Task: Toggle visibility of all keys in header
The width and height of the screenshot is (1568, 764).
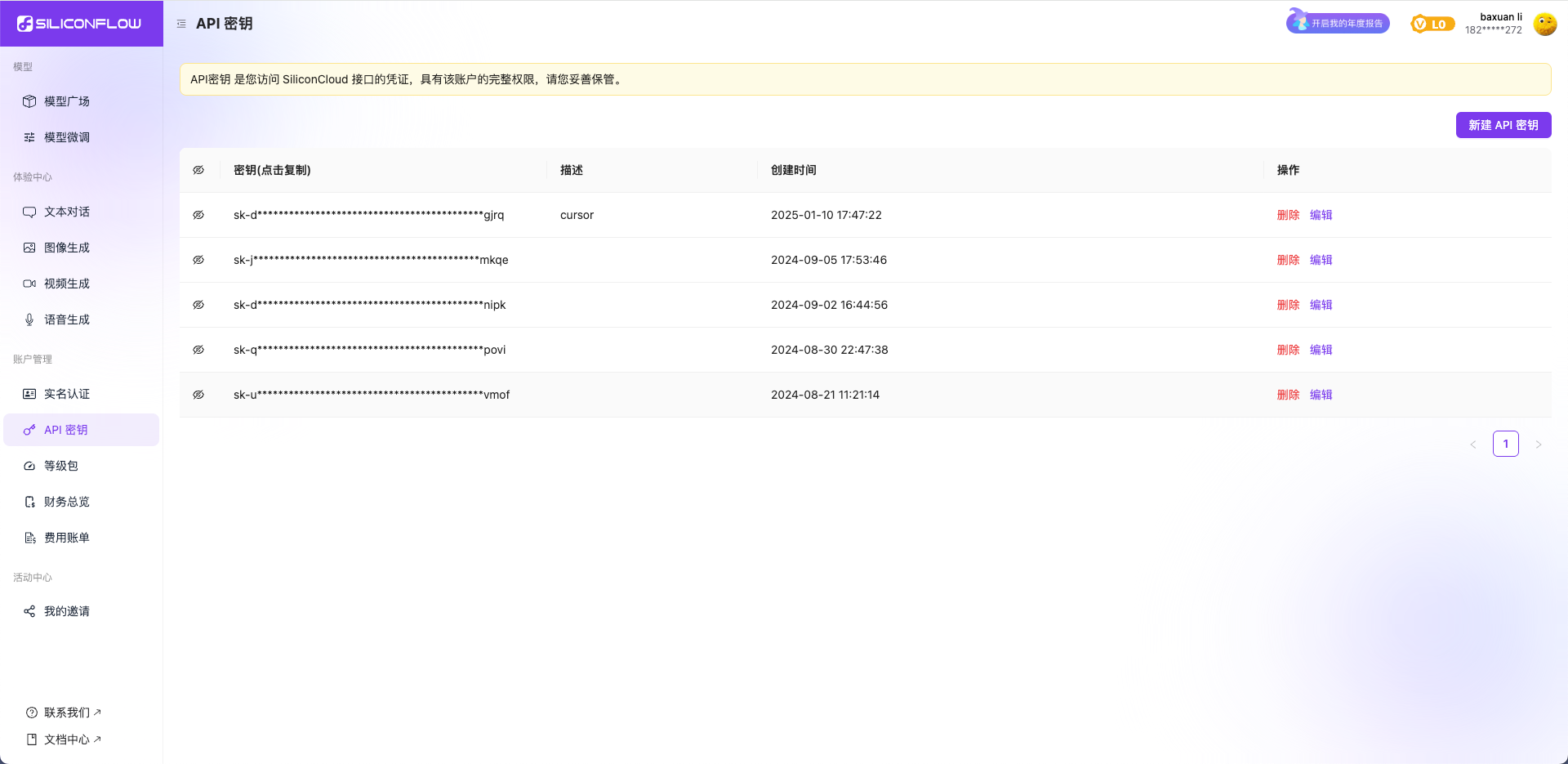Action: click(x=198, y=170)
